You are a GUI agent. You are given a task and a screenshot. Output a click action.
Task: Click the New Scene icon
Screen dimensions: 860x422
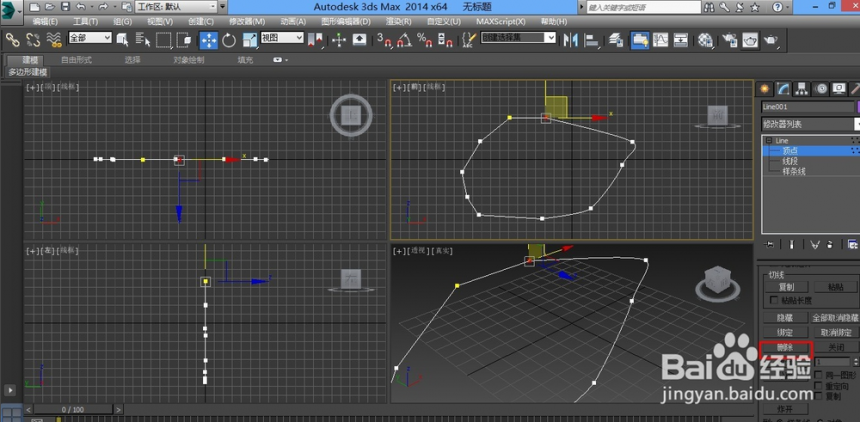[35, 7]
